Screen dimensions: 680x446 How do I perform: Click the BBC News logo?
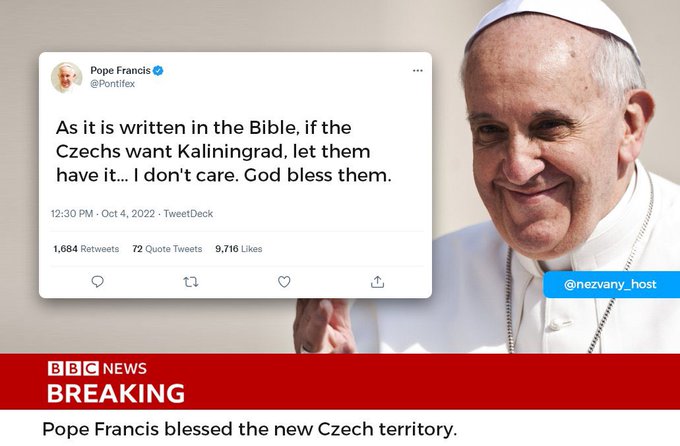[97, 368]
